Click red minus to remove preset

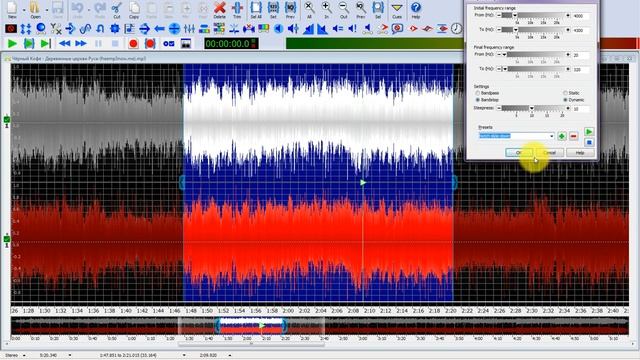(x=573, y=136)
